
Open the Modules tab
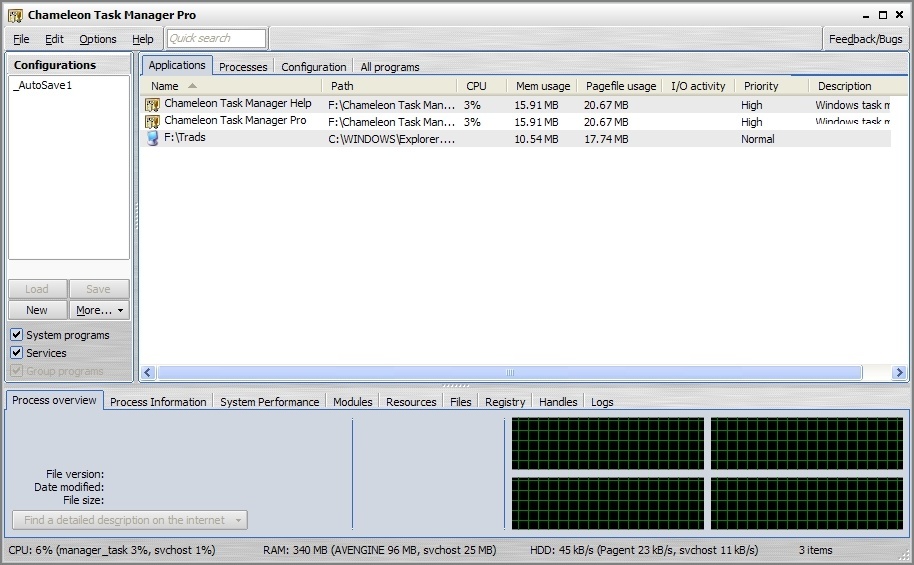(353, 402)
